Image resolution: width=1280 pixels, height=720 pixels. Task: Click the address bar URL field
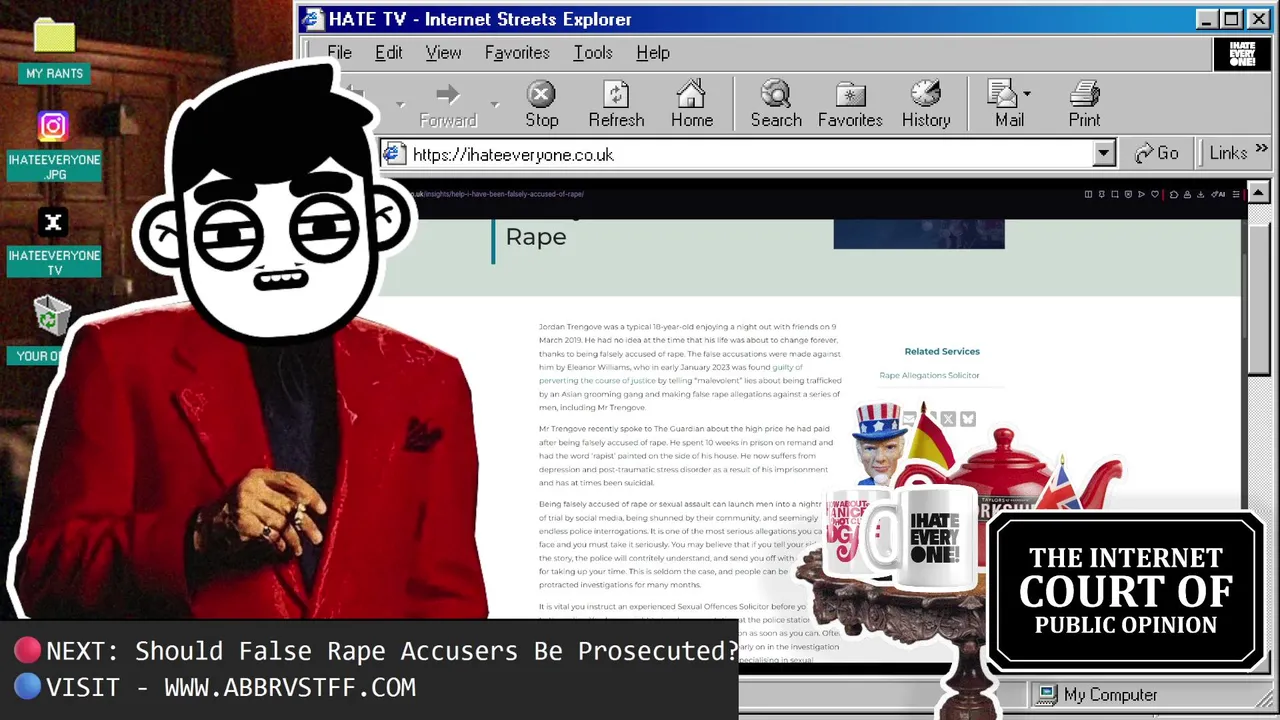pos(750,154)
